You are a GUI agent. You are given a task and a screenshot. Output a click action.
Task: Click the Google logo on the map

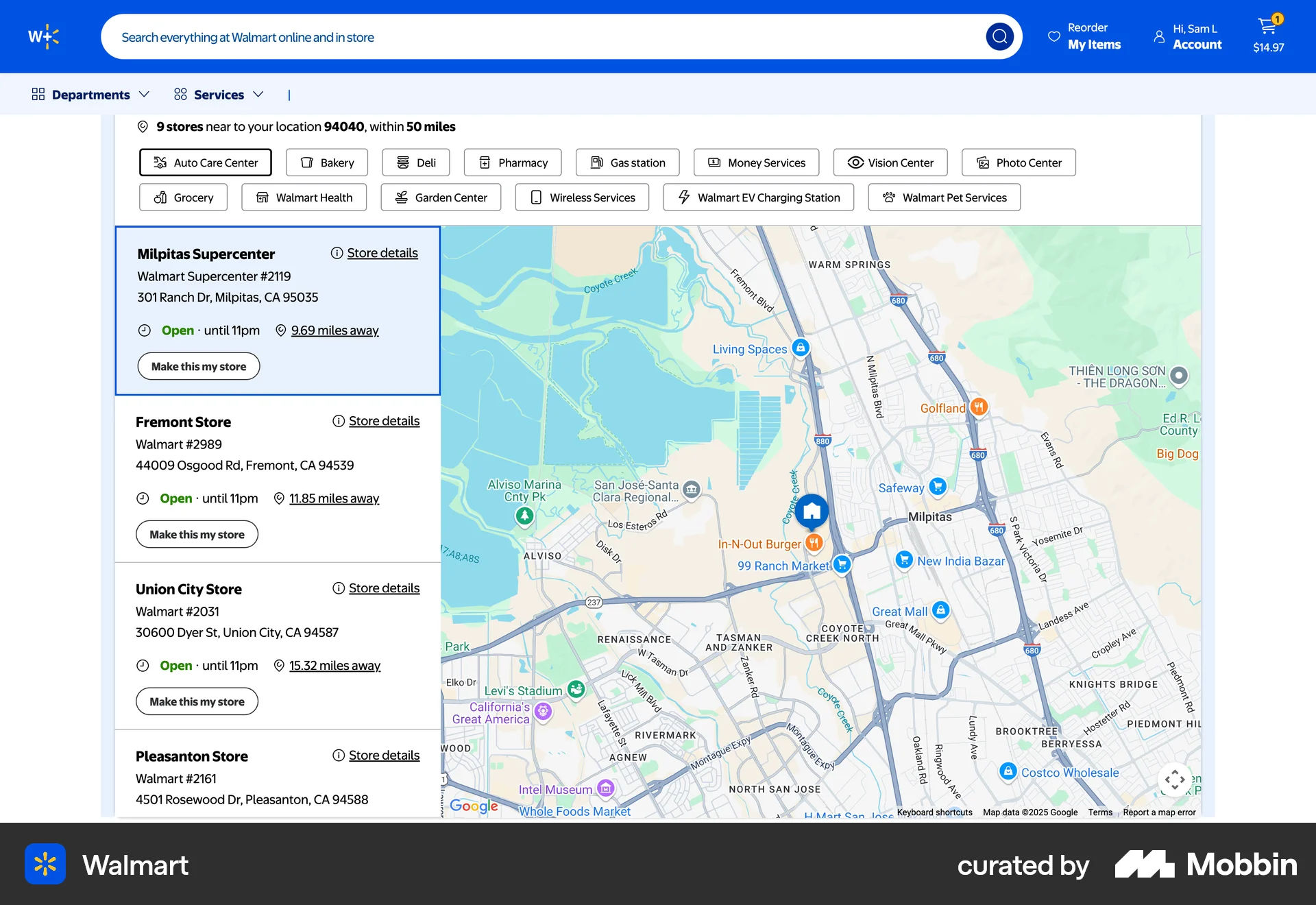coord(474,806)
